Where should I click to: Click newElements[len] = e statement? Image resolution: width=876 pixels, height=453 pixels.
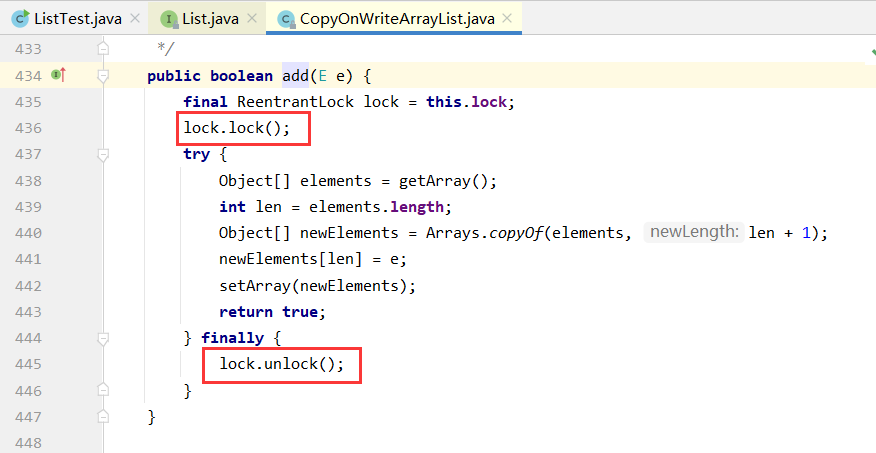pyautogui.click(x=313, y=259)
